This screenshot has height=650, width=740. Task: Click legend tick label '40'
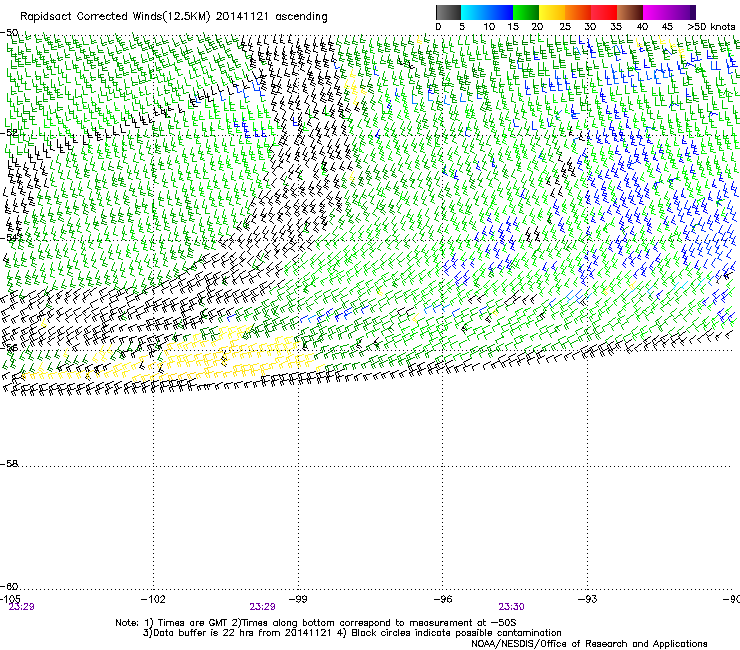point(642,27)
